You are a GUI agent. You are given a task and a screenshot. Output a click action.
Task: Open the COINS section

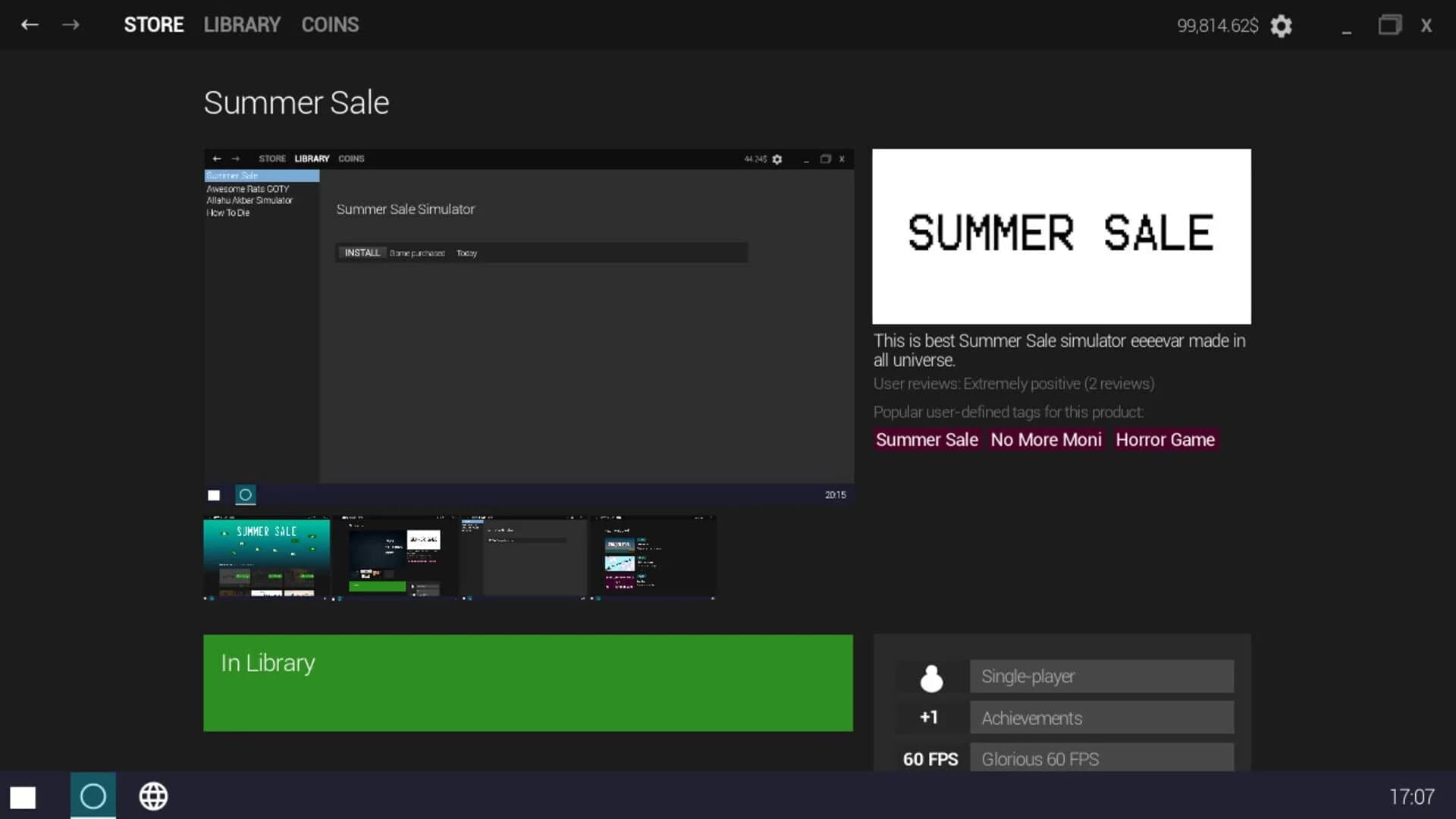pyautogui.click(x=330, y=24)
